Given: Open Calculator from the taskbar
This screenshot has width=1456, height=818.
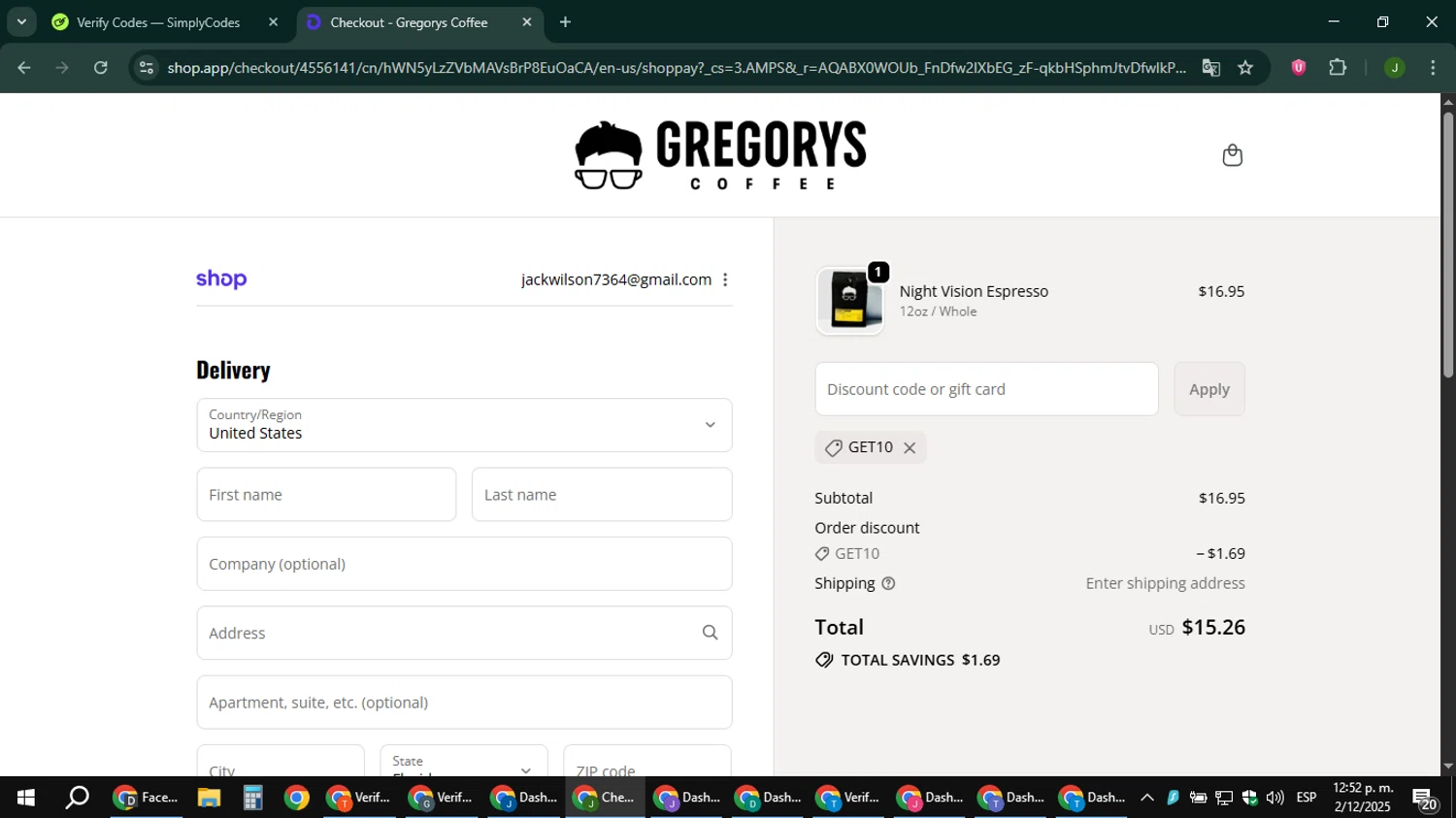Looking at the screenshot, I should pos(252,798).
